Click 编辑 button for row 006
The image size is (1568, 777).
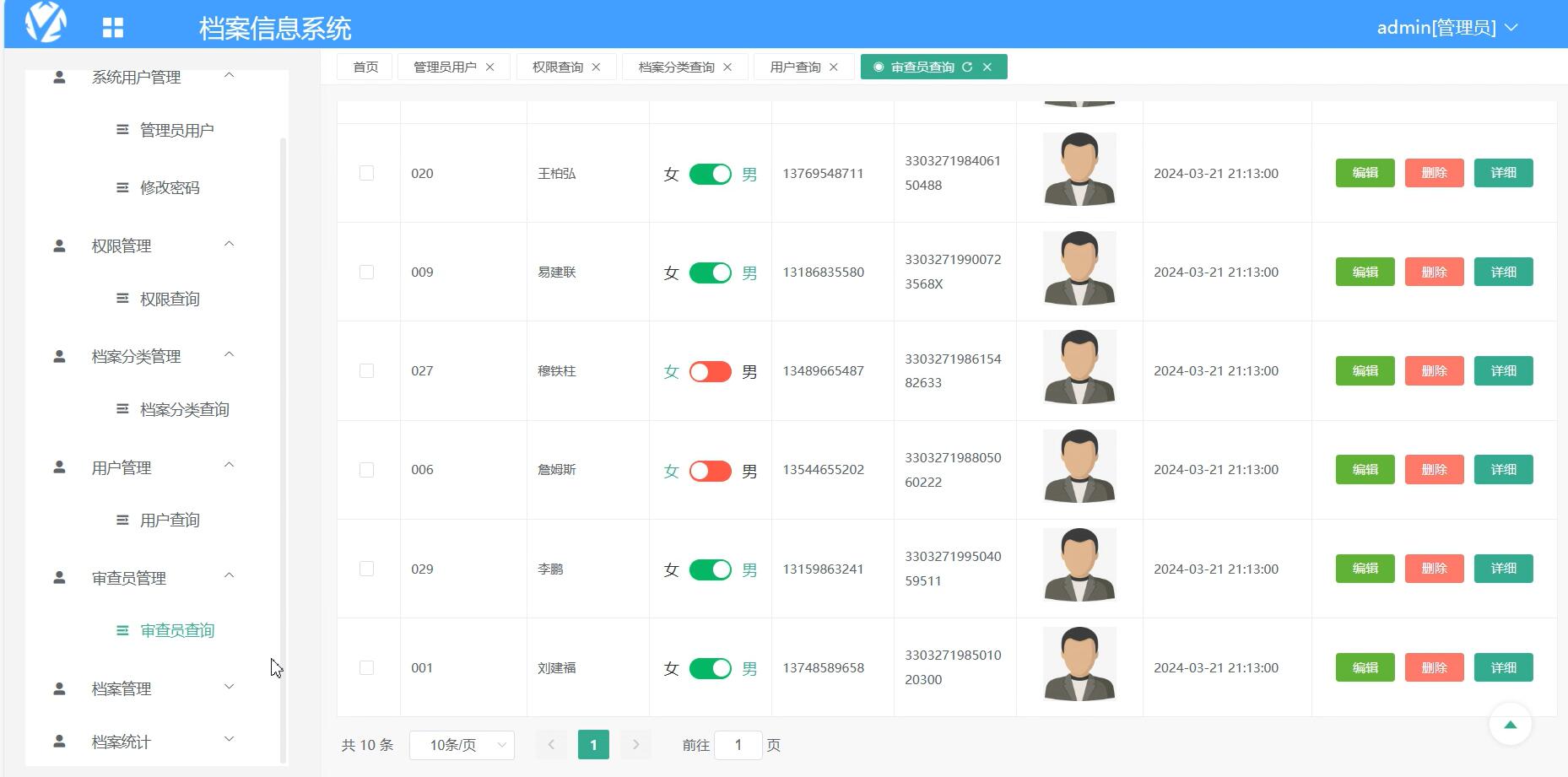[x=1365, y=469]
